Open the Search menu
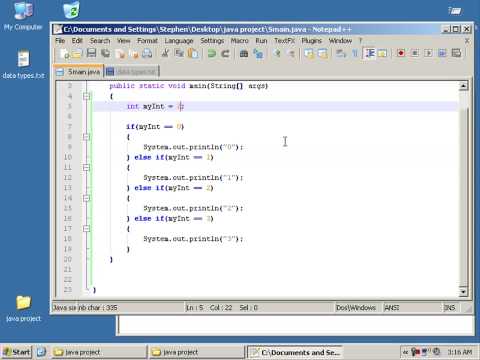 point(100,41)
